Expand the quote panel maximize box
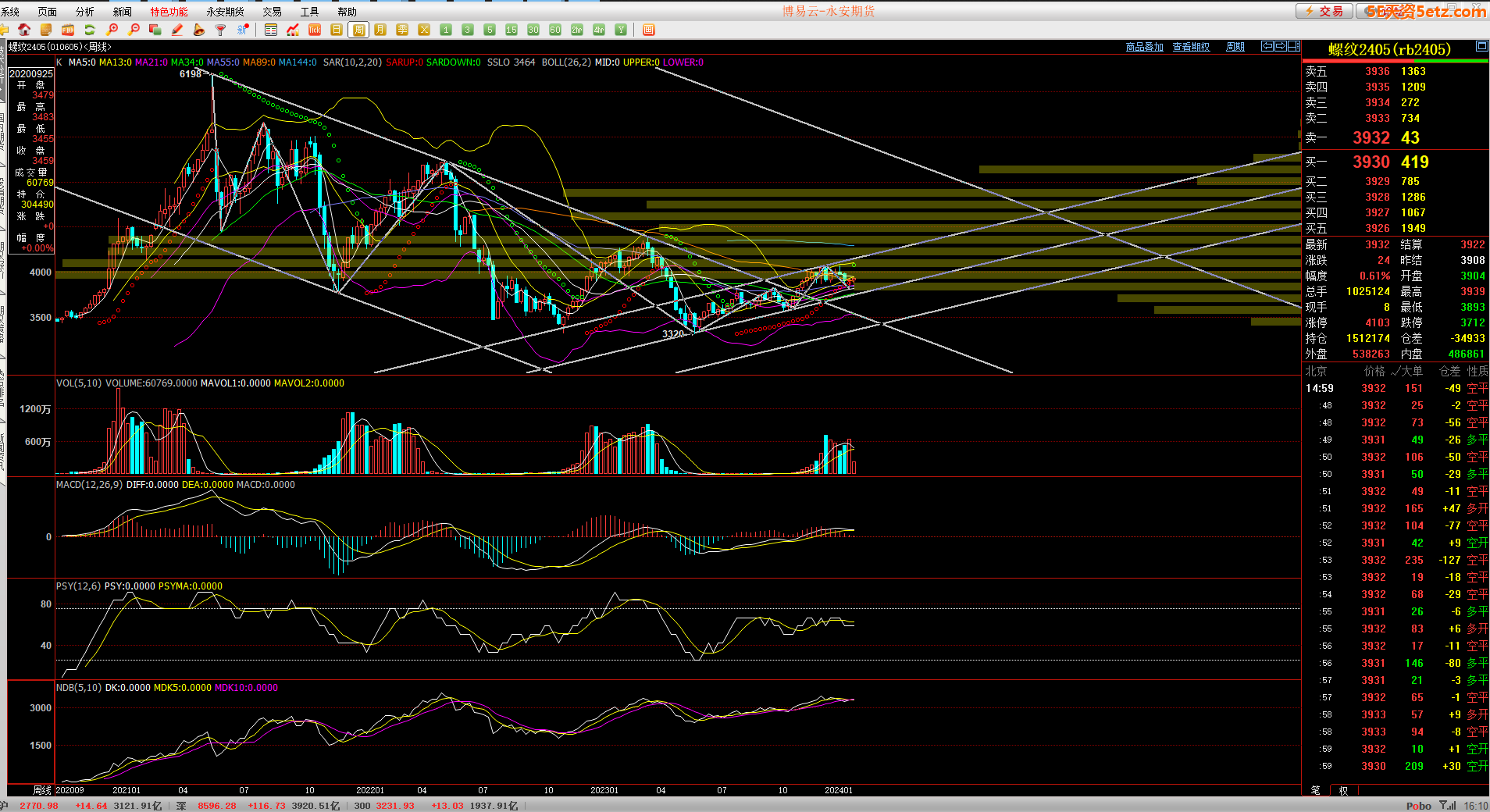Image resolution: width=1490 pixels, height=812 pixels. (x=1481, y=47)
